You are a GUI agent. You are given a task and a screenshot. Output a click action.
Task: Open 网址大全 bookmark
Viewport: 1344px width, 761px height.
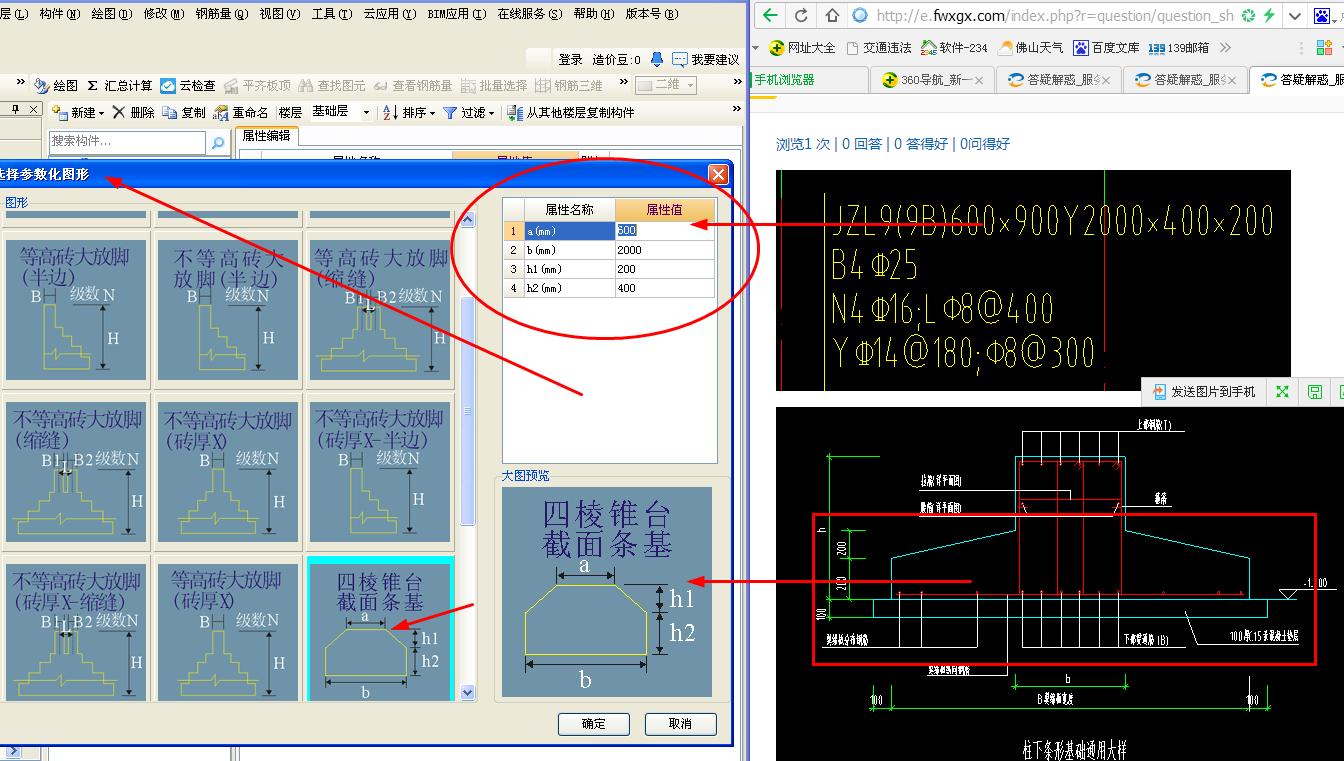802,48
